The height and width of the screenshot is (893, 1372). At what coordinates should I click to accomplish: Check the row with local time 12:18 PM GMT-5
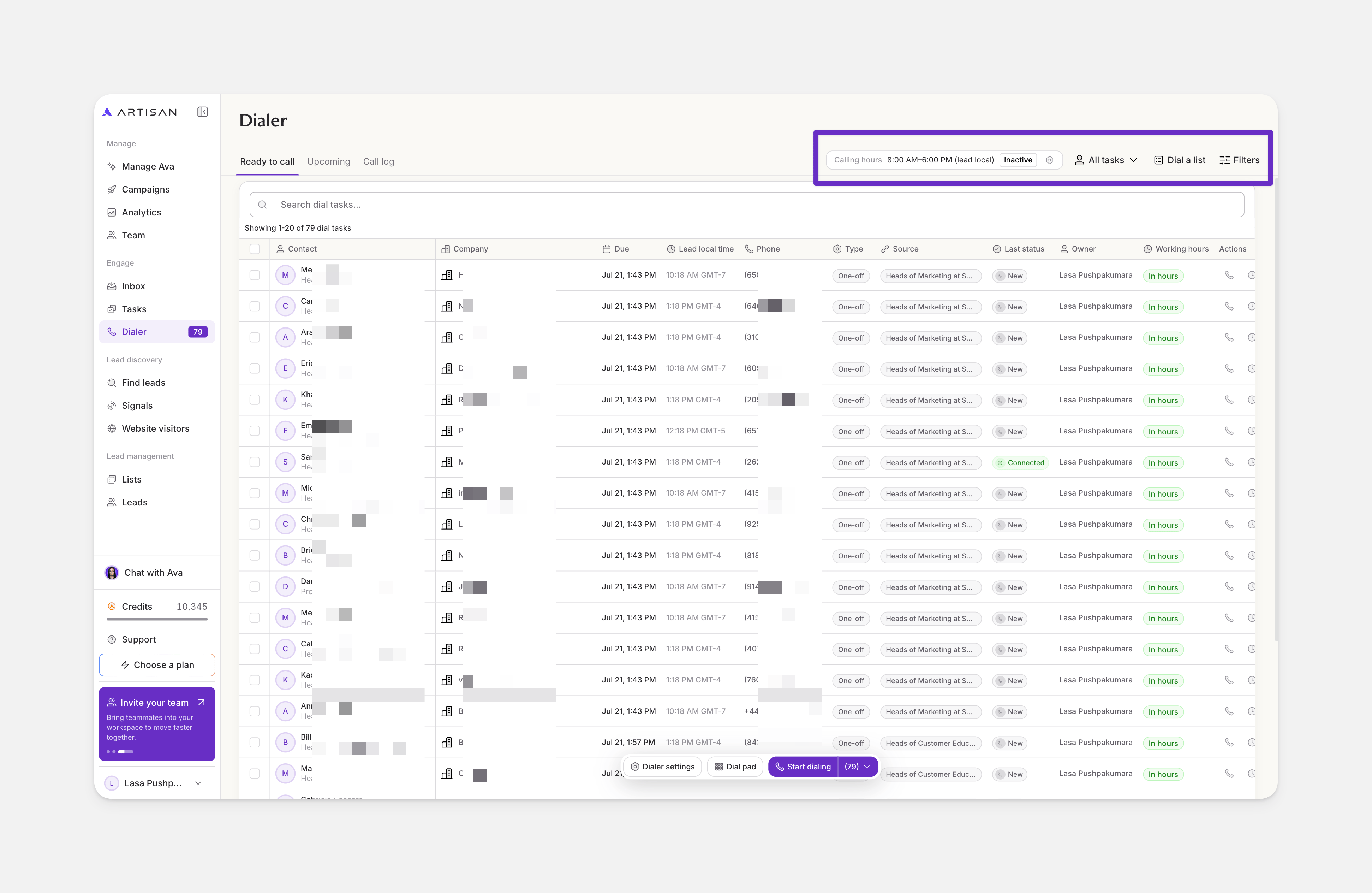click(x=255, y=431)
